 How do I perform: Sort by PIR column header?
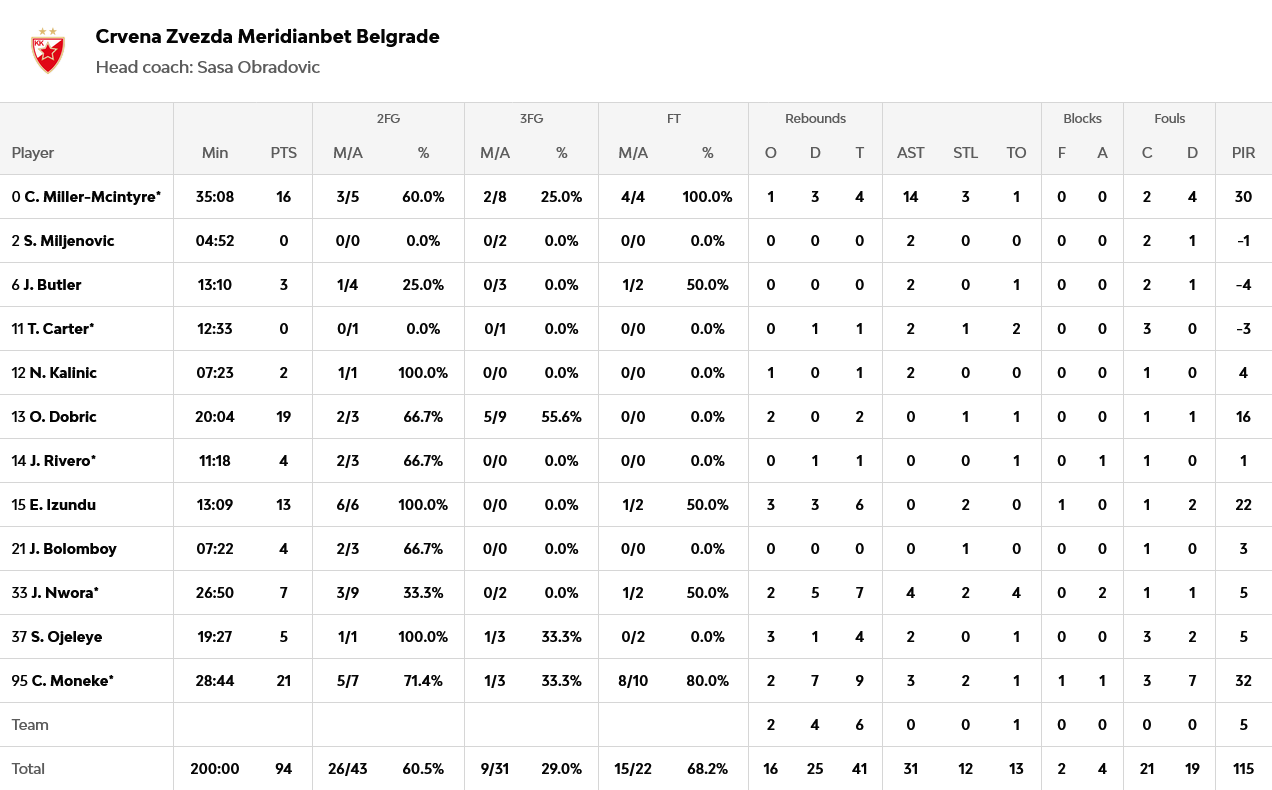tap(1244, 153)
